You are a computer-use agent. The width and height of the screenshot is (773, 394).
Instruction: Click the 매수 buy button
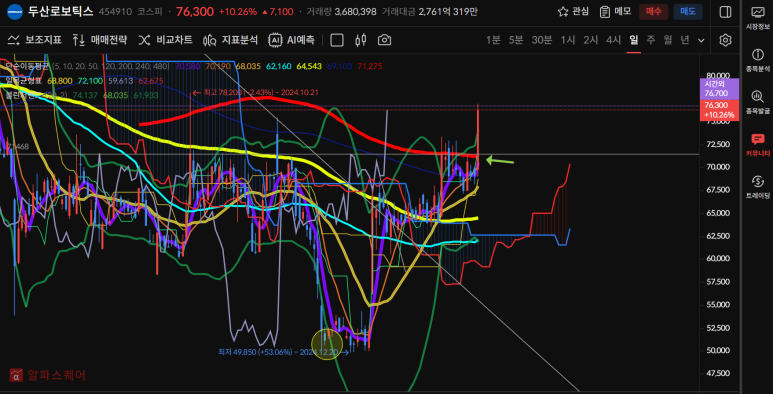click(x=654, y=12)
